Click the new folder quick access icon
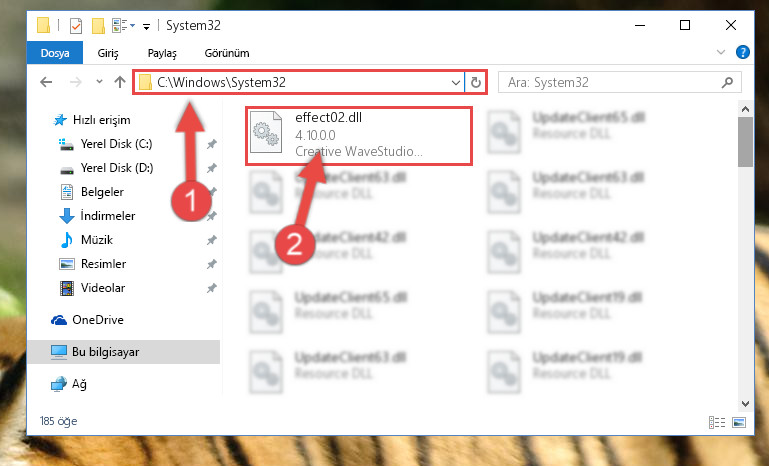Screen dimensions: 769x466 tap(98, 26)
